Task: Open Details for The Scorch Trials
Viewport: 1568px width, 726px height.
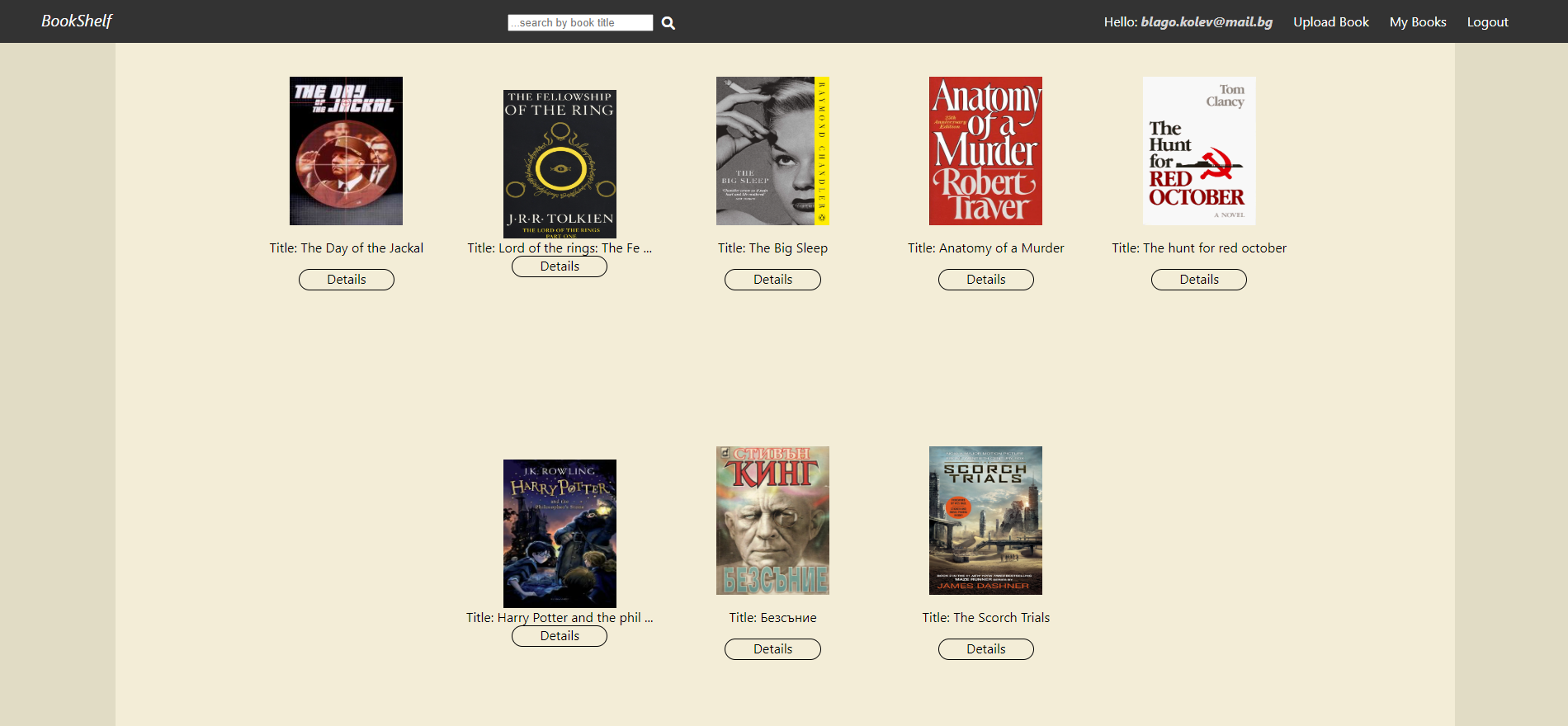Action: [986, 649]
